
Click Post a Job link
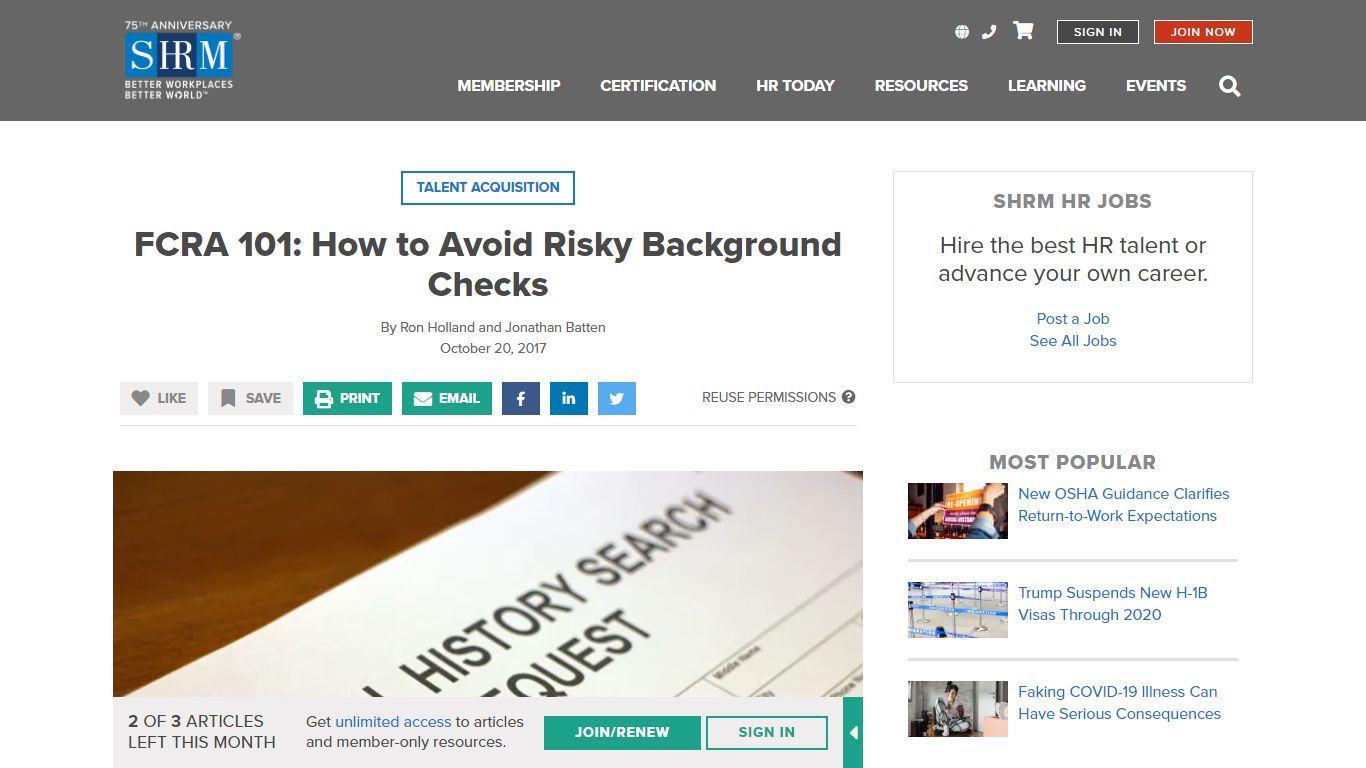pos(1073,319)
